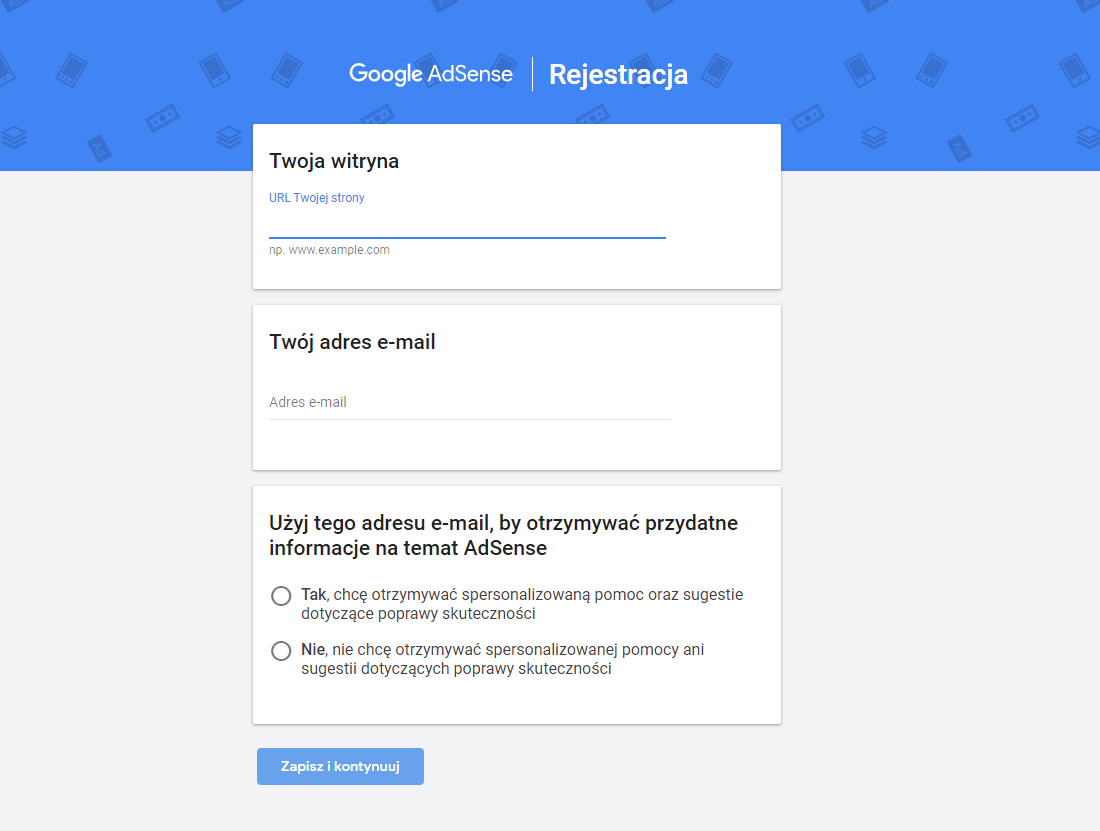Click the 'np. www.example.com' hint text
Screen dimensions: 1100x831
pyautogui.click(x=329, y=250)
